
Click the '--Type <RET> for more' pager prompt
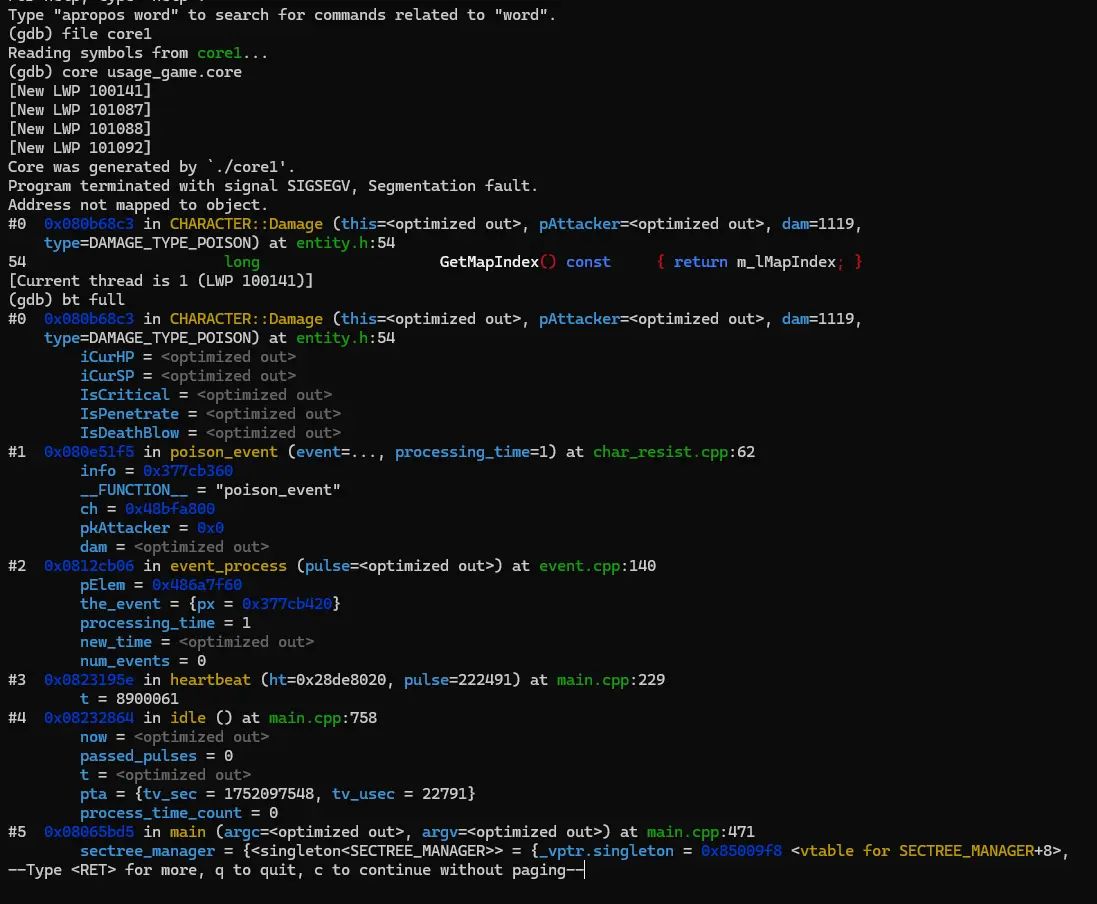(x=296, y=870)
